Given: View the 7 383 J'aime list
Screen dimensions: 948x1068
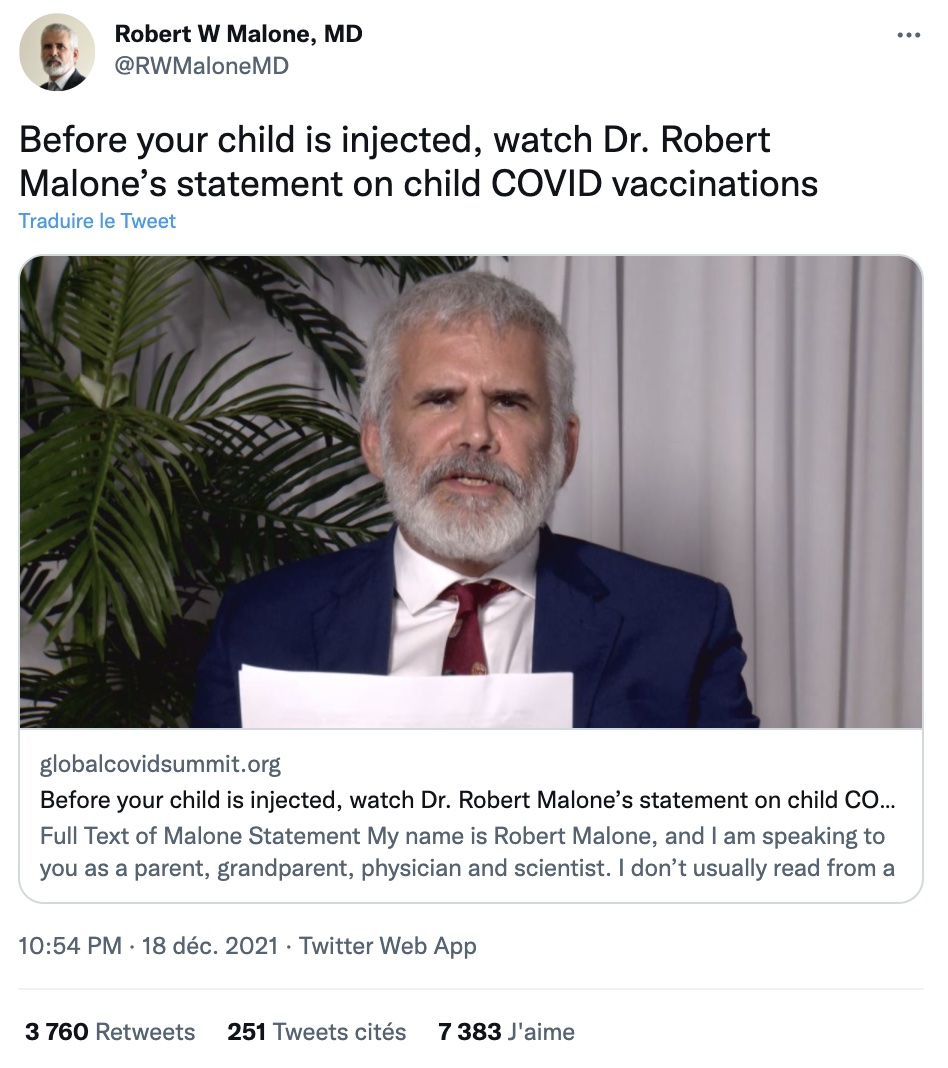Looking at the screenshot, I should click(x=506, y=1031).
